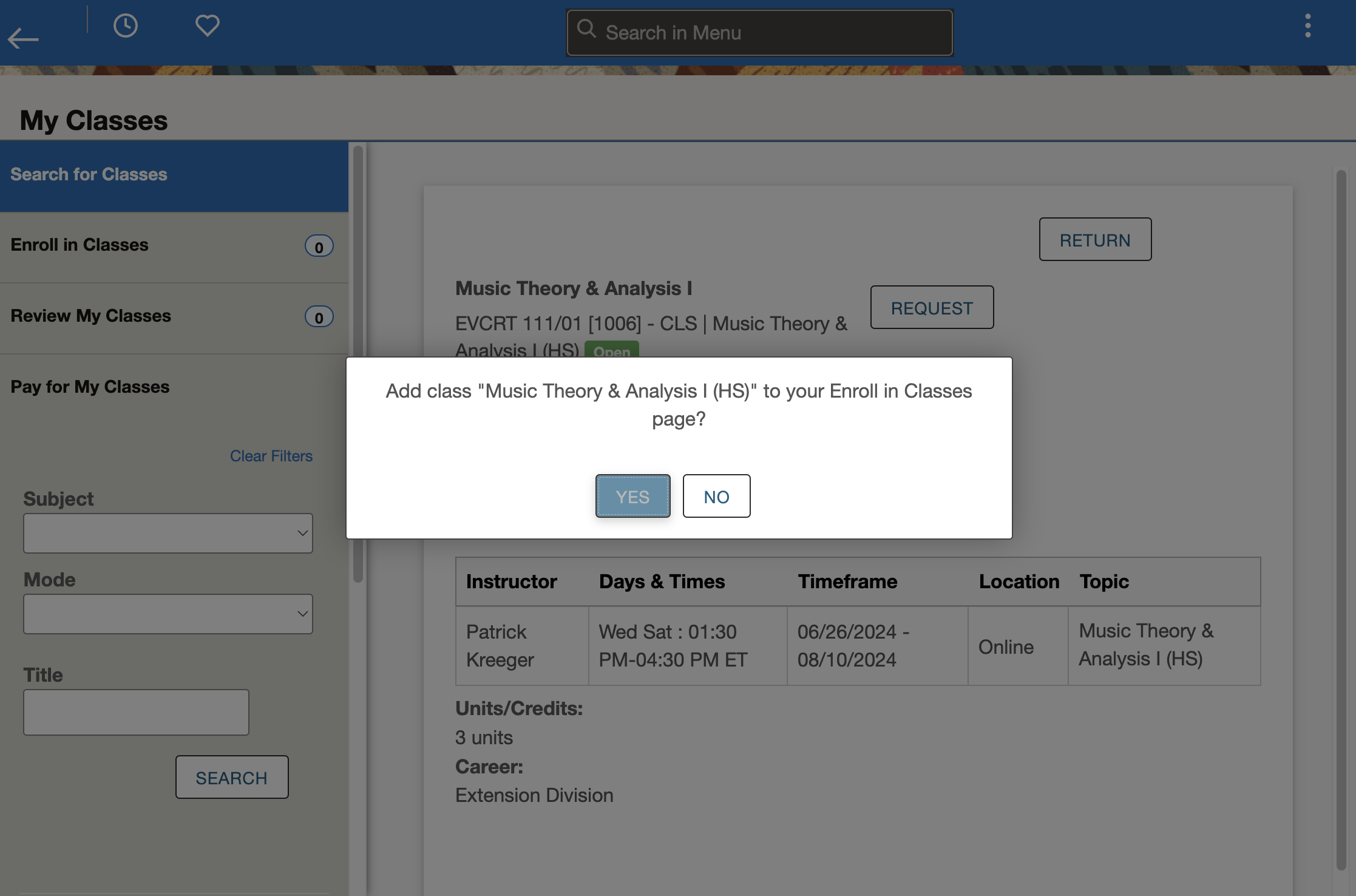The image size is (1356, 896).
Task: Click the Clear Filters link
Action: click(271, 456)
